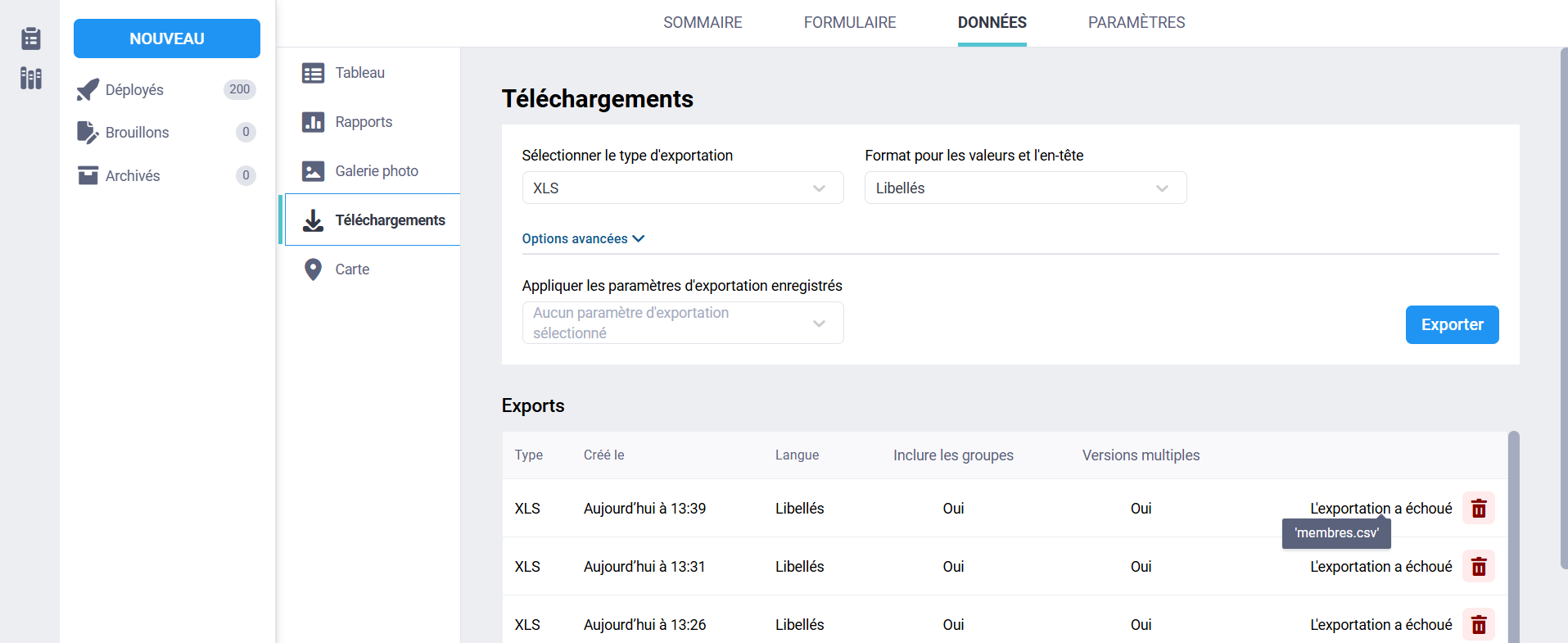Open the Rapports chart view
Image resolution: width=1568 pixels, height=643 pixels.
[x=364, y=122]
